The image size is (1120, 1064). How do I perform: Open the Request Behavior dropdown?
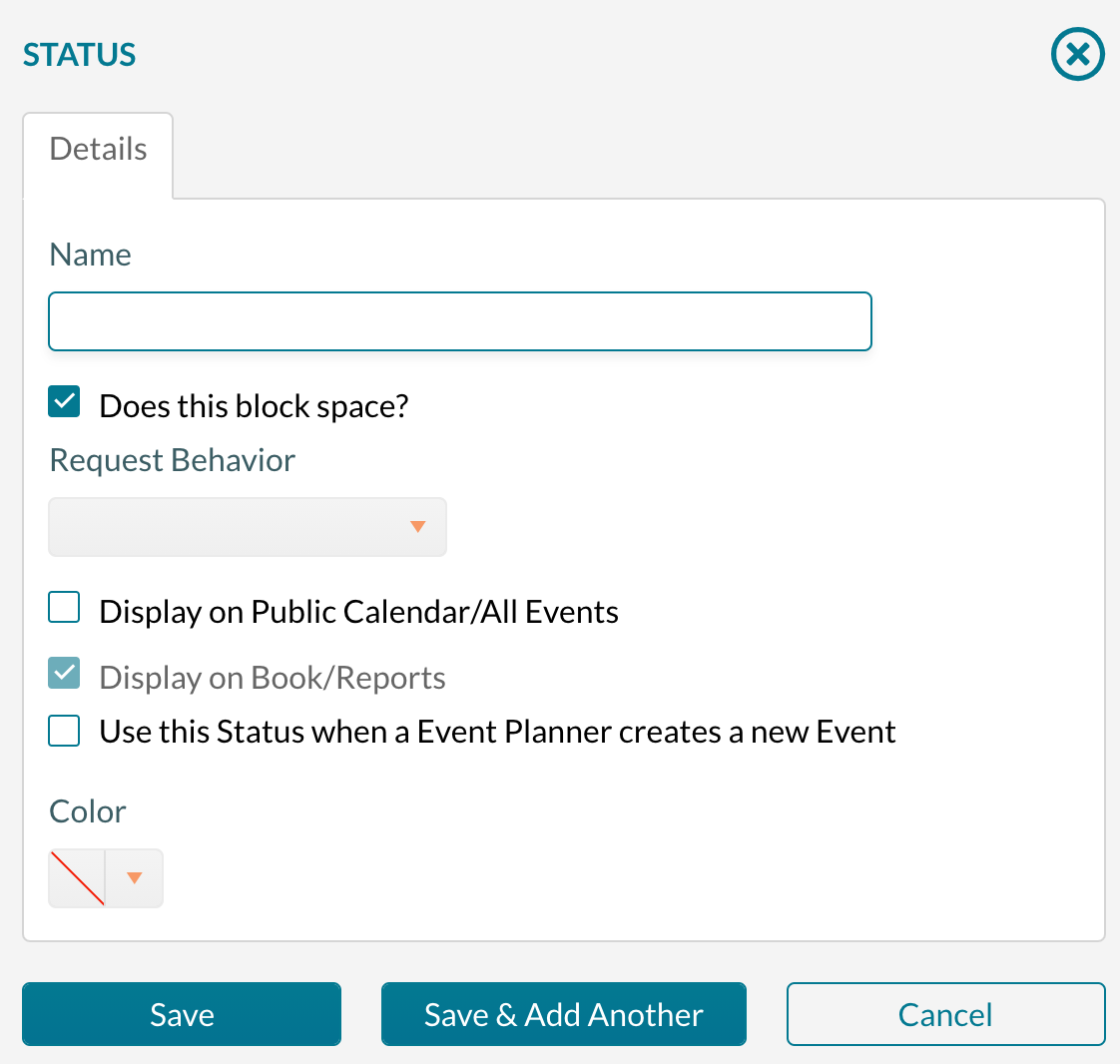pyautogui.click(x=248, y=527)
